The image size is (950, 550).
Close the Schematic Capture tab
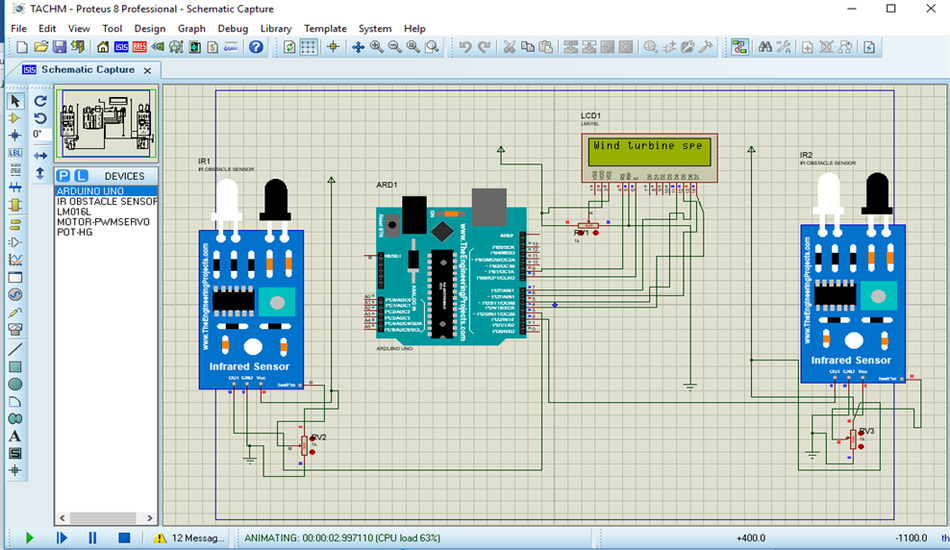pos(147,70)
